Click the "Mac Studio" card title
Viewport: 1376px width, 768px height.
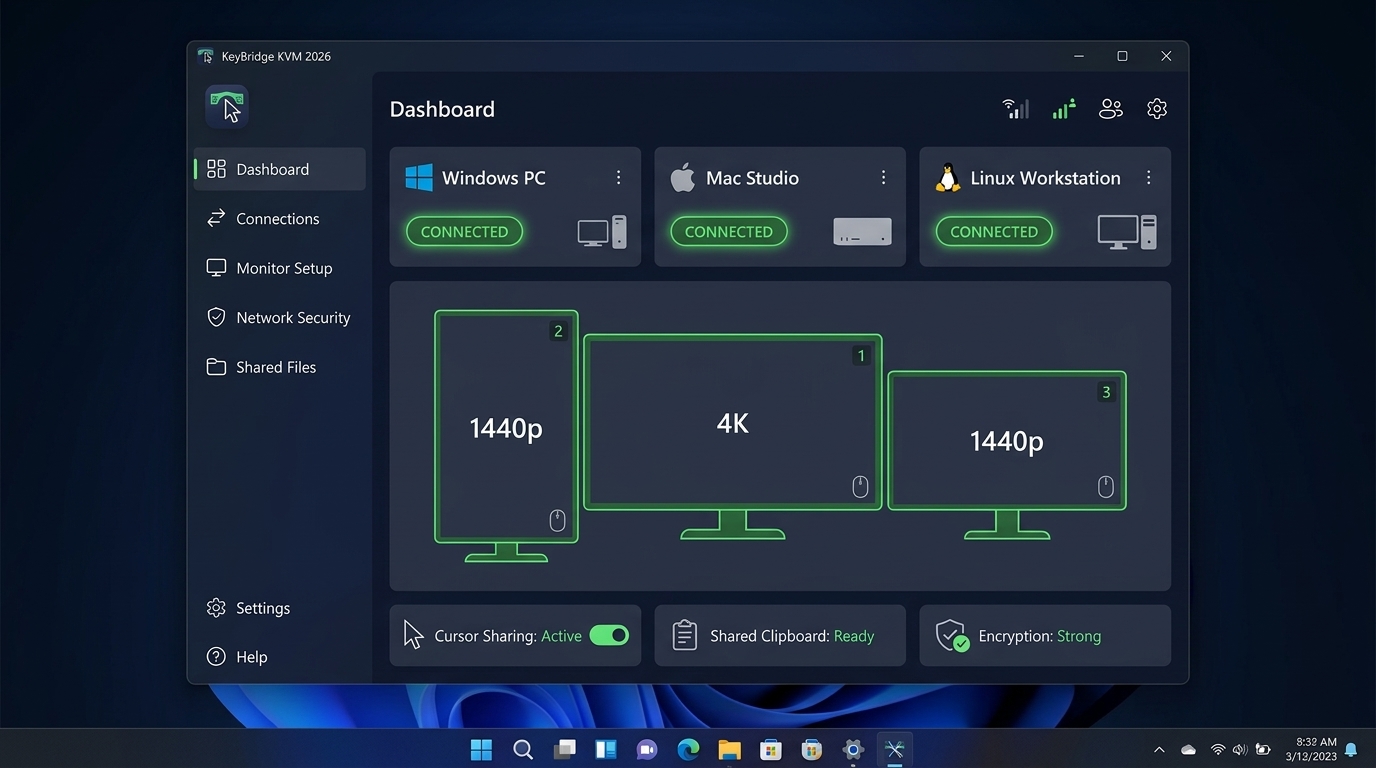point(752,178)
